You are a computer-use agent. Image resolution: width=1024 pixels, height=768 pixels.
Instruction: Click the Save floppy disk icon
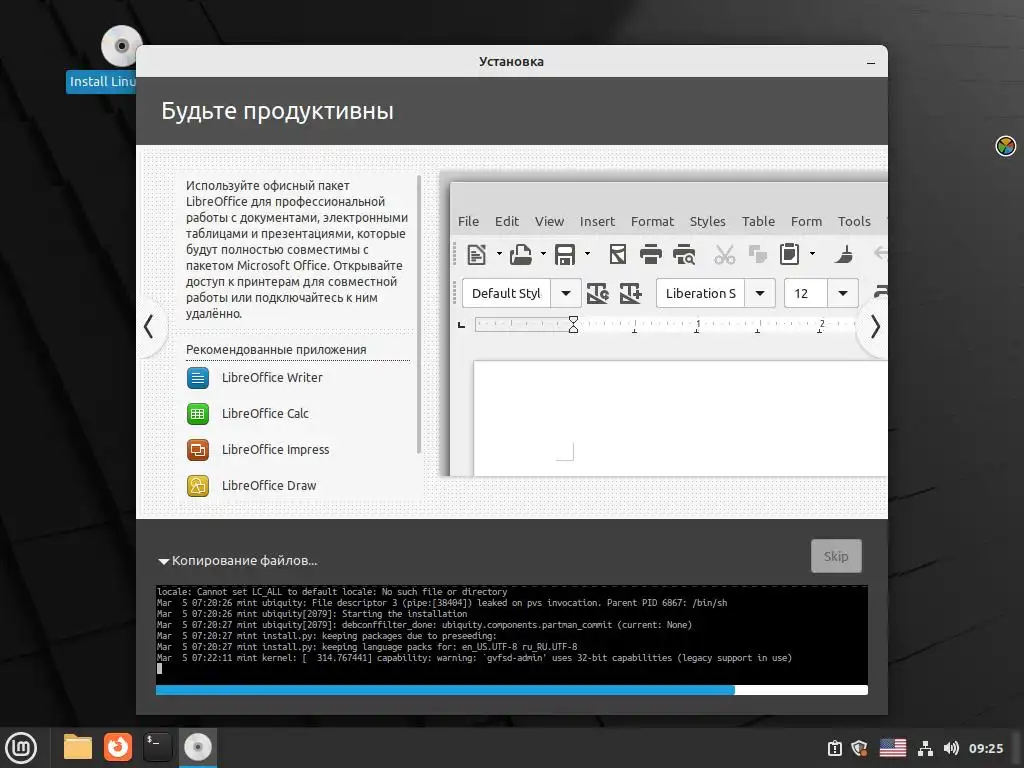tap(565, 254)
